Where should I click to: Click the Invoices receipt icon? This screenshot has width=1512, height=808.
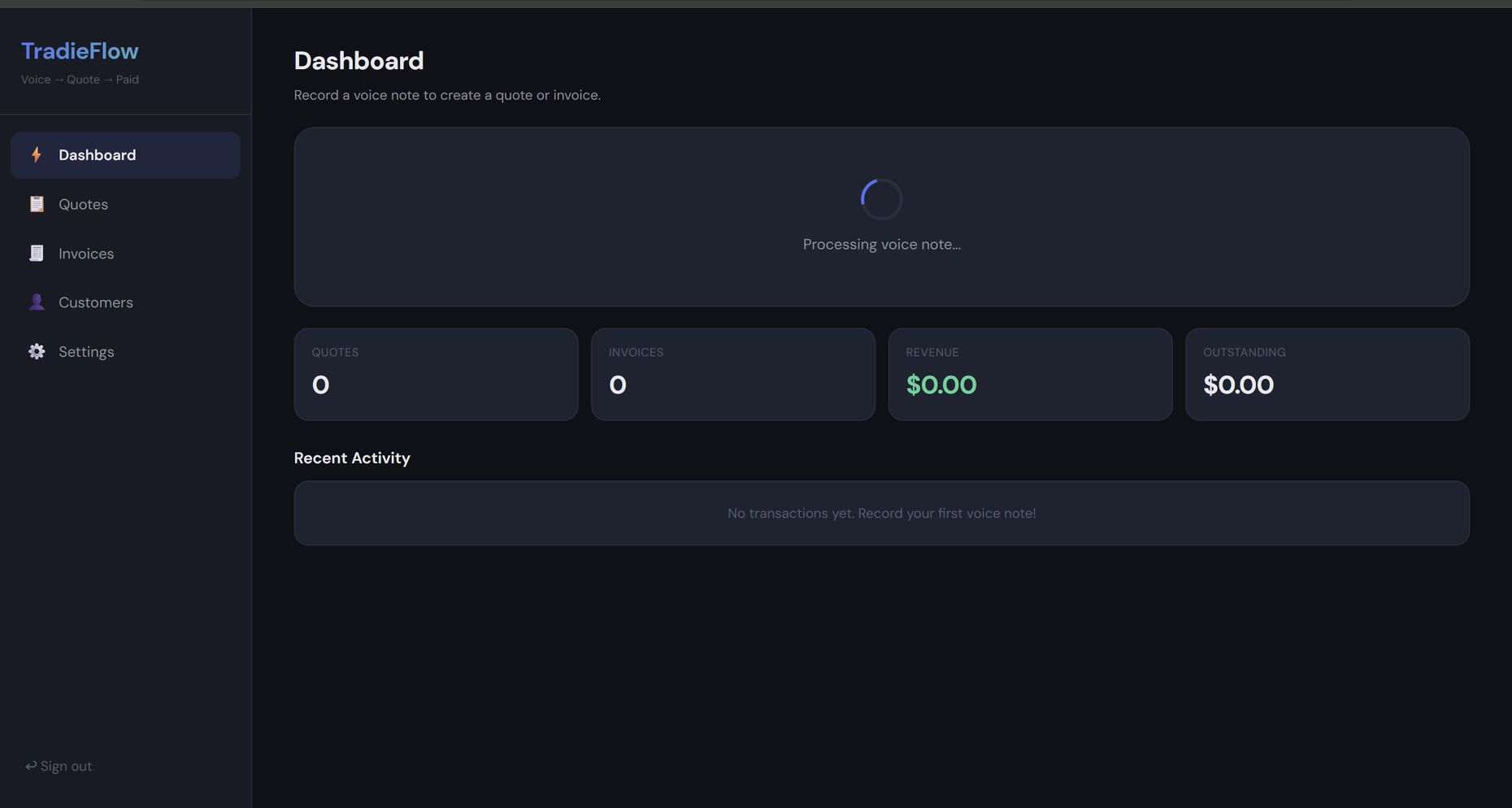(37, 254)
